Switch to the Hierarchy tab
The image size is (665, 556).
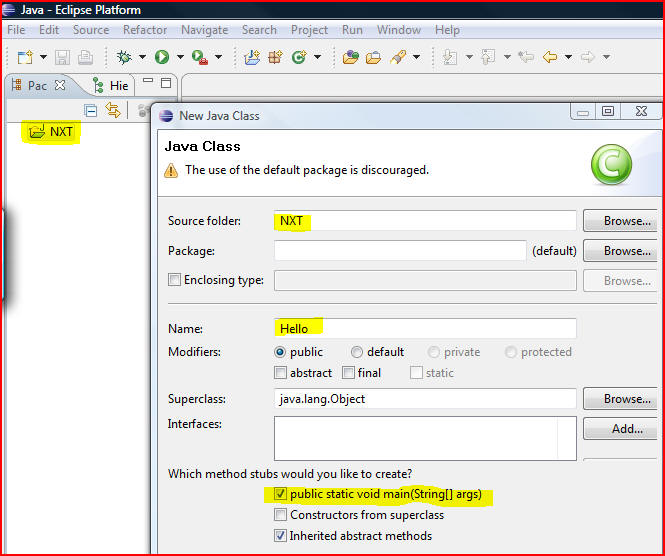(x=111, y=86)
